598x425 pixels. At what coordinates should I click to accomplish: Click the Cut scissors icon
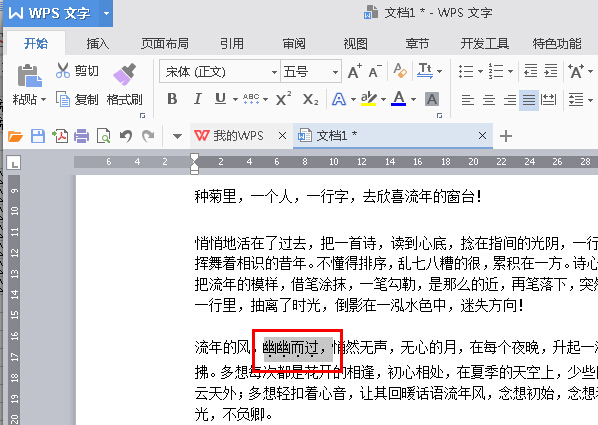[x=63, y=71]
